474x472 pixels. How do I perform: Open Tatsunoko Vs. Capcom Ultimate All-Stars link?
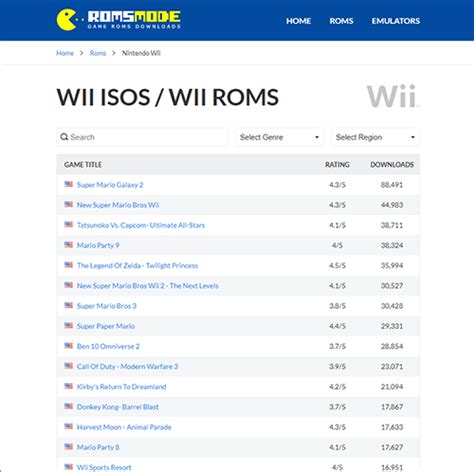141,225
